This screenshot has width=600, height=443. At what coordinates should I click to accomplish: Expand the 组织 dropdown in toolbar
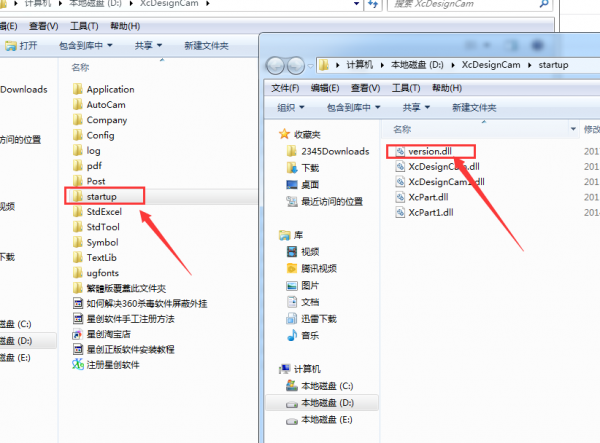tap(291, 108)
